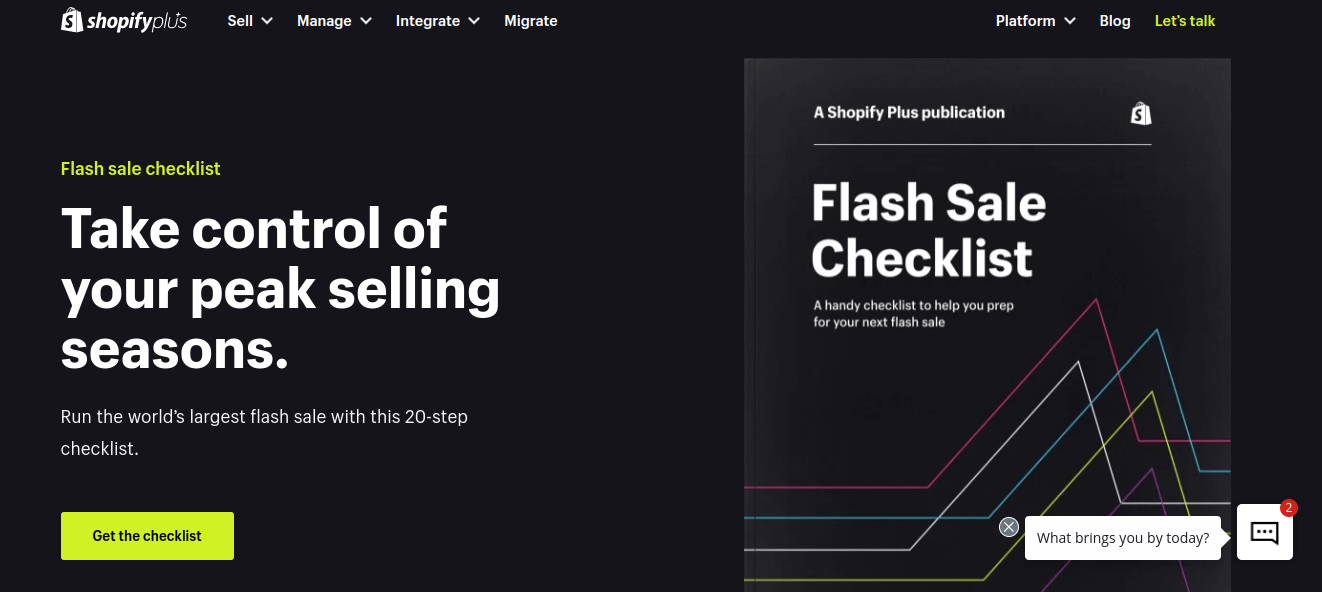Image resolution: width=1322 pixels, height=592 pixels.
Task: Click the red notification badge on chat
Action: pyautogui.click(x=1289, y=508)
